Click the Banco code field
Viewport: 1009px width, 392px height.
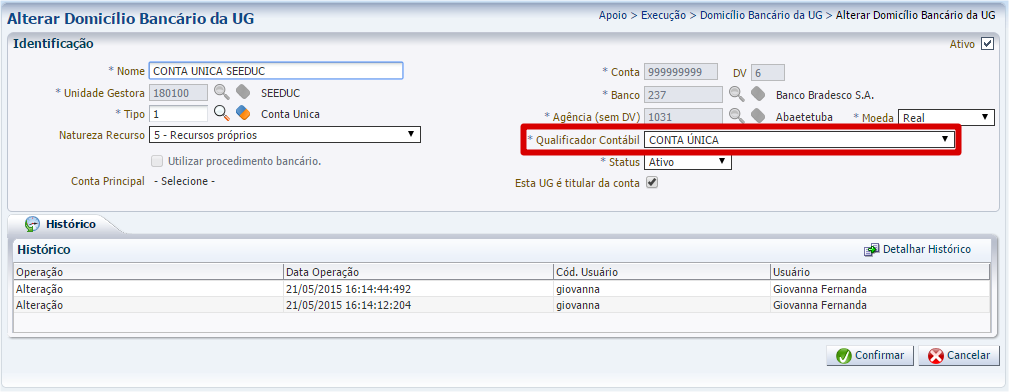[683, 95]
